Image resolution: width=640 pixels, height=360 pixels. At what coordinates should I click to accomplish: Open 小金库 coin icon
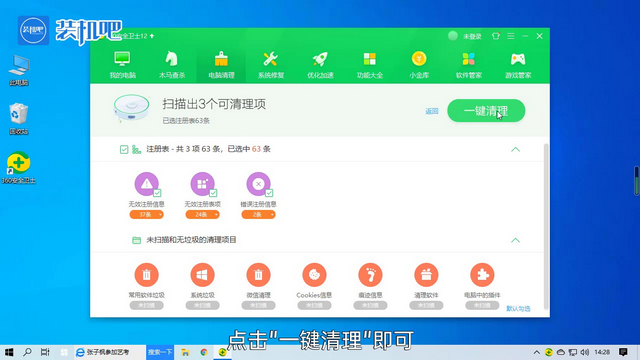[x=419, y=64]
